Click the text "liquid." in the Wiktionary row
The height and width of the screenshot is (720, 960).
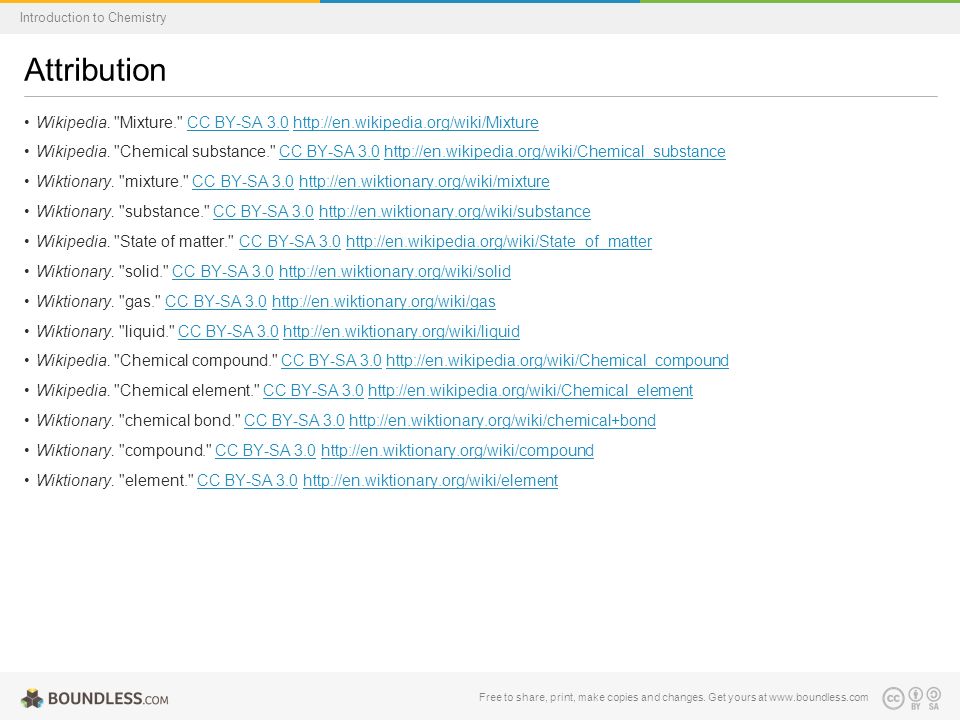tap(147, 331)
